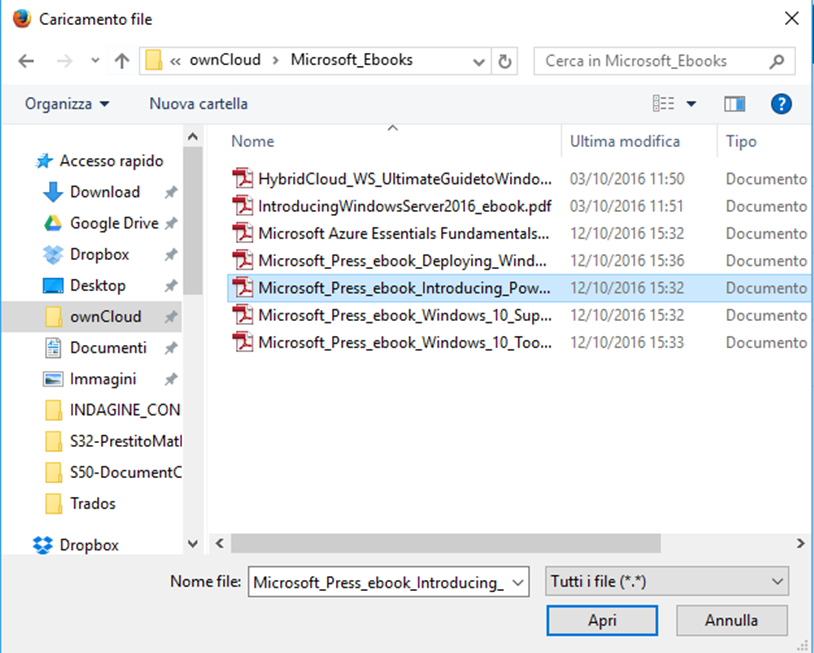Click the search magnifier icon
814x653 pixels.
[777, 61]
